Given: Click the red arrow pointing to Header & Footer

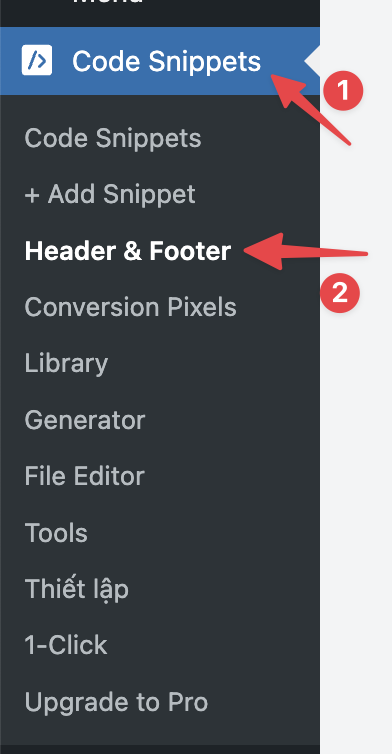Looking at the screenshot, I should (306, 251).
